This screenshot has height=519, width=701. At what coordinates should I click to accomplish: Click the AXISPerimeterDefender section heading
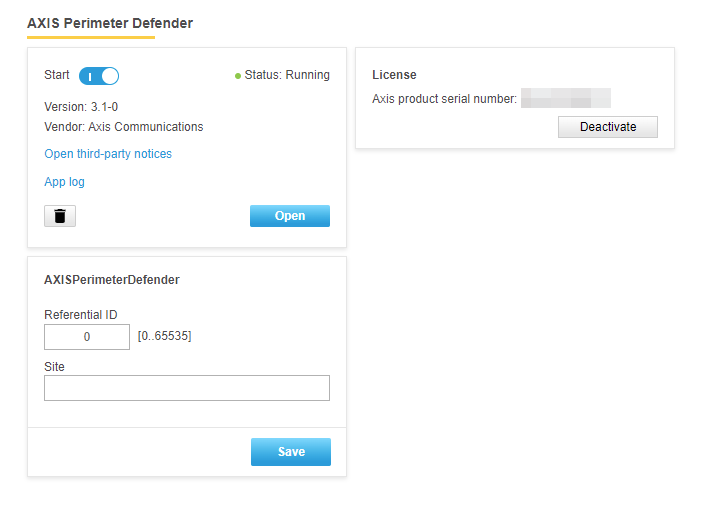(112, 280)
